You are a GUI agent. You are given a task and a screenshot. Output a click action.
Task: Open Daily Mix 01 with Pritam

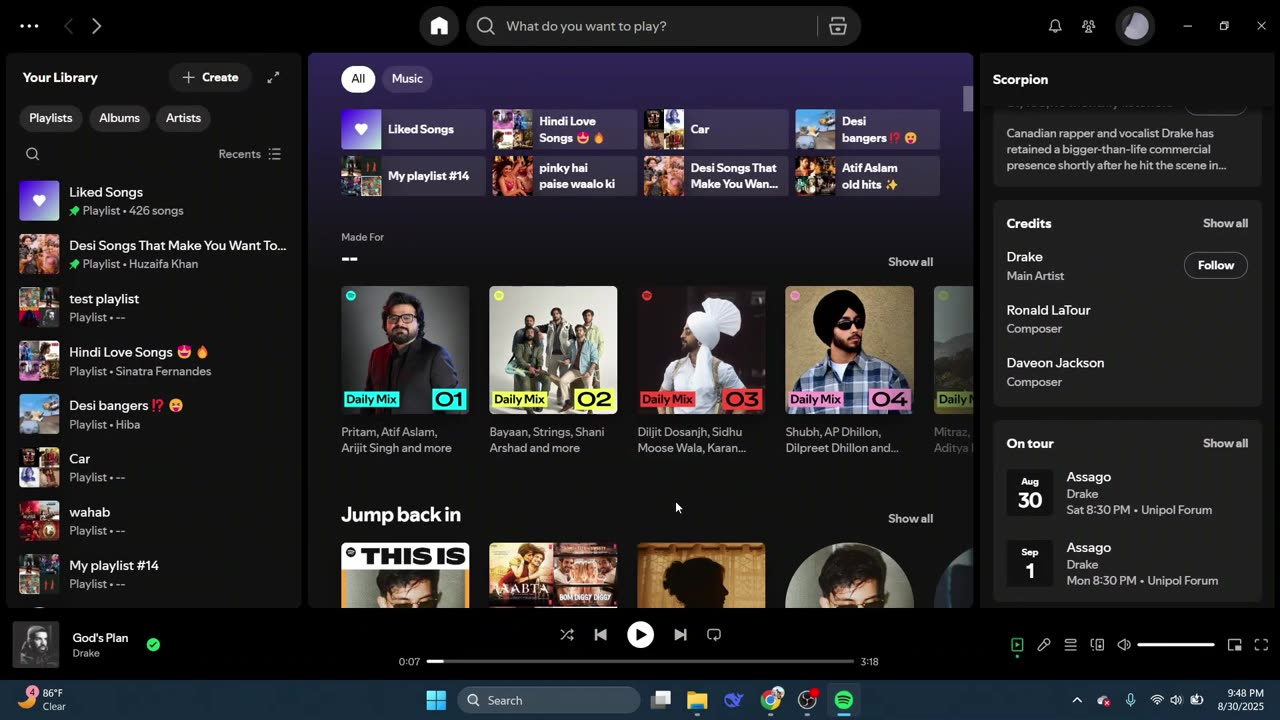point(405,371)
